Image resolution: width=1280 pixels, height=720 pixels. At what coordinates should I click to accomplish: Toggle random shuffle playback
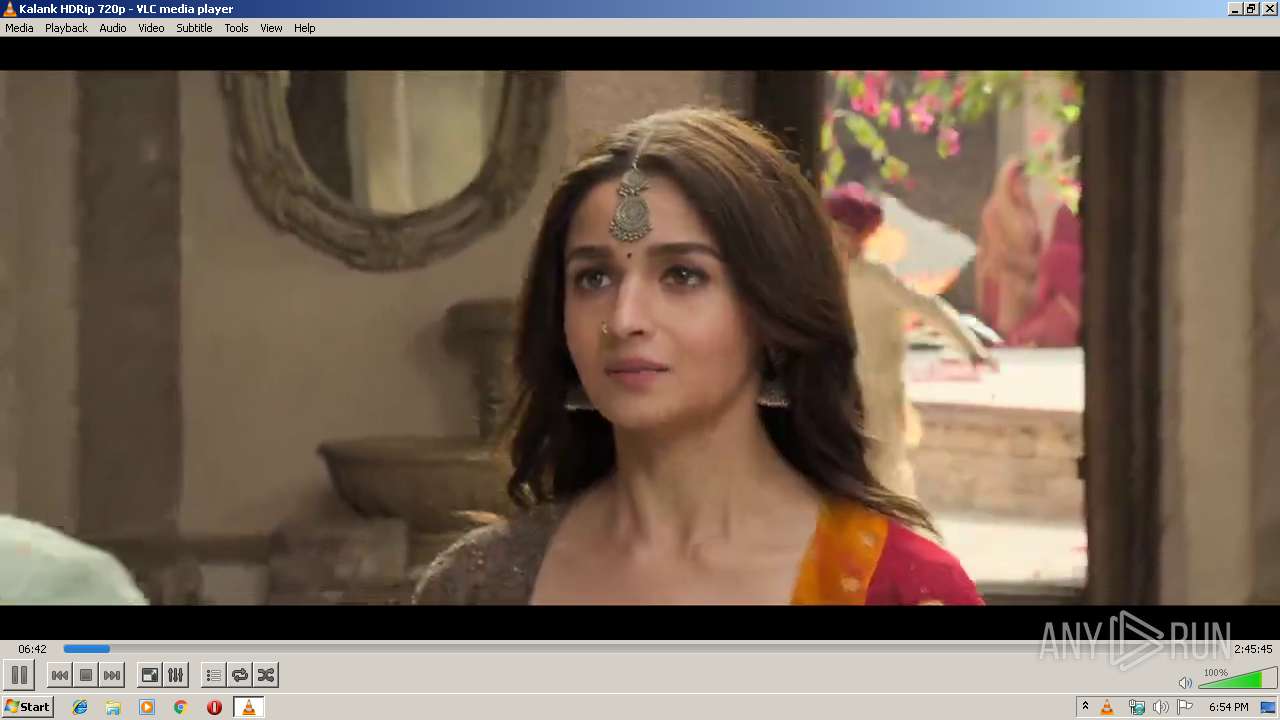coord(265,675)
